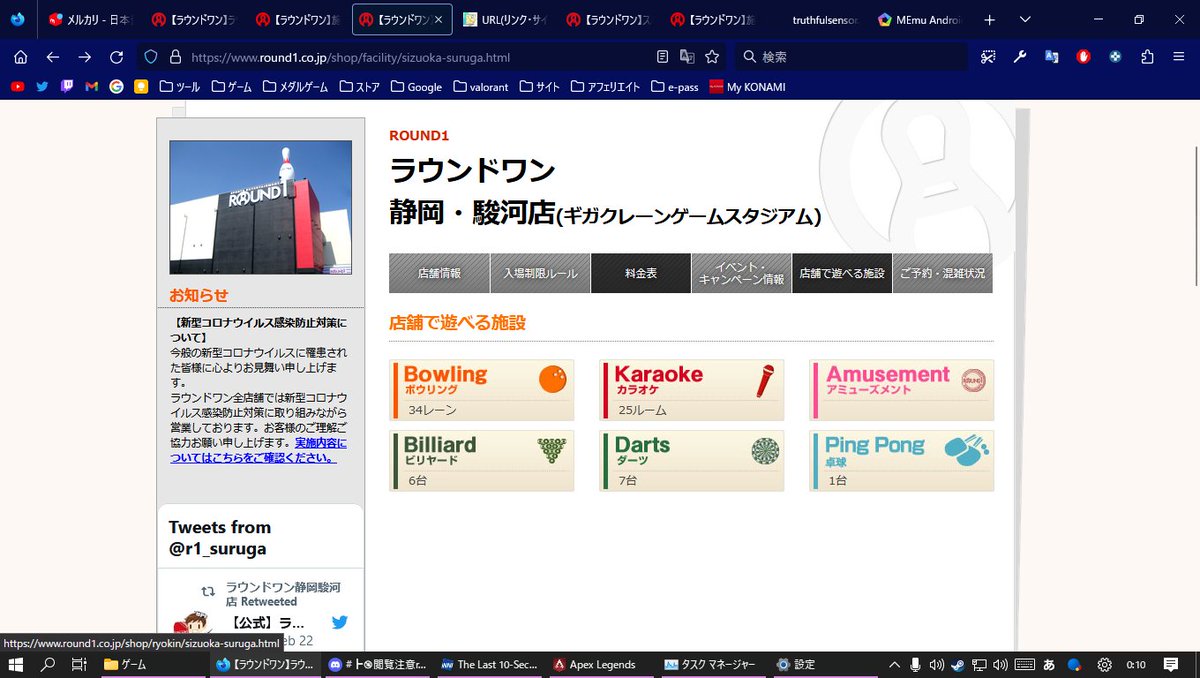The width and height of the screenshot is (1200, 678).
Task: Open the Twitter bookmark icon
Action: pyautogui.click(x=42, y=87)
